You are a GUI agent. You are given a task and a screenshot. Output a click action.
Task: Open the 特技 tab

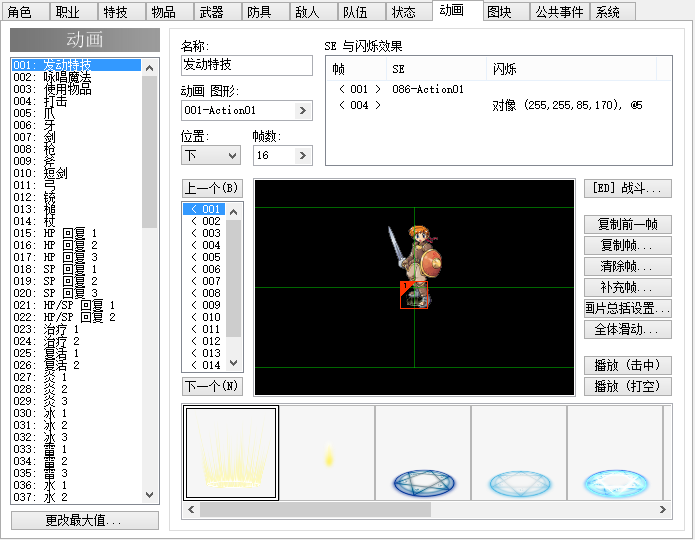[x=121, y=12]
